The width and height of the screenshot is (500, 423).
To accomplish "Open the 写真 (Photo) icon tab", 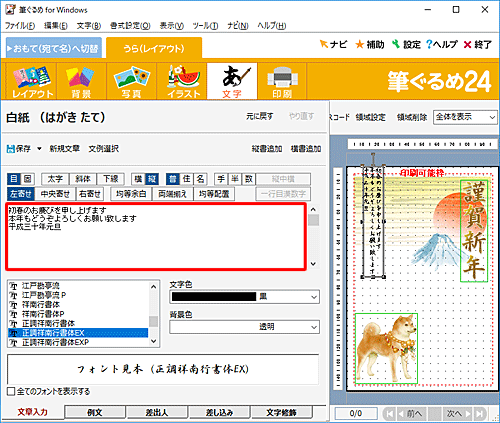I will [131, 81].
